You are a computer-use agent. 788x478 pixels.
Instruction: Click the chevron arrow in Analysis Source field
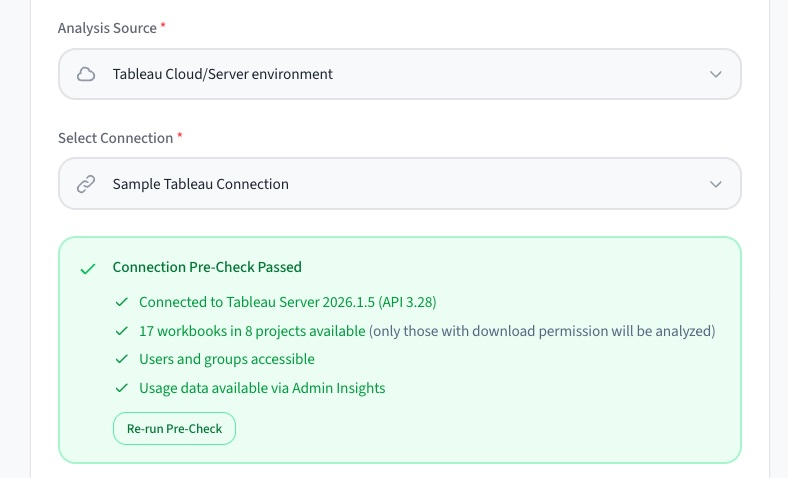click(716, 74)
